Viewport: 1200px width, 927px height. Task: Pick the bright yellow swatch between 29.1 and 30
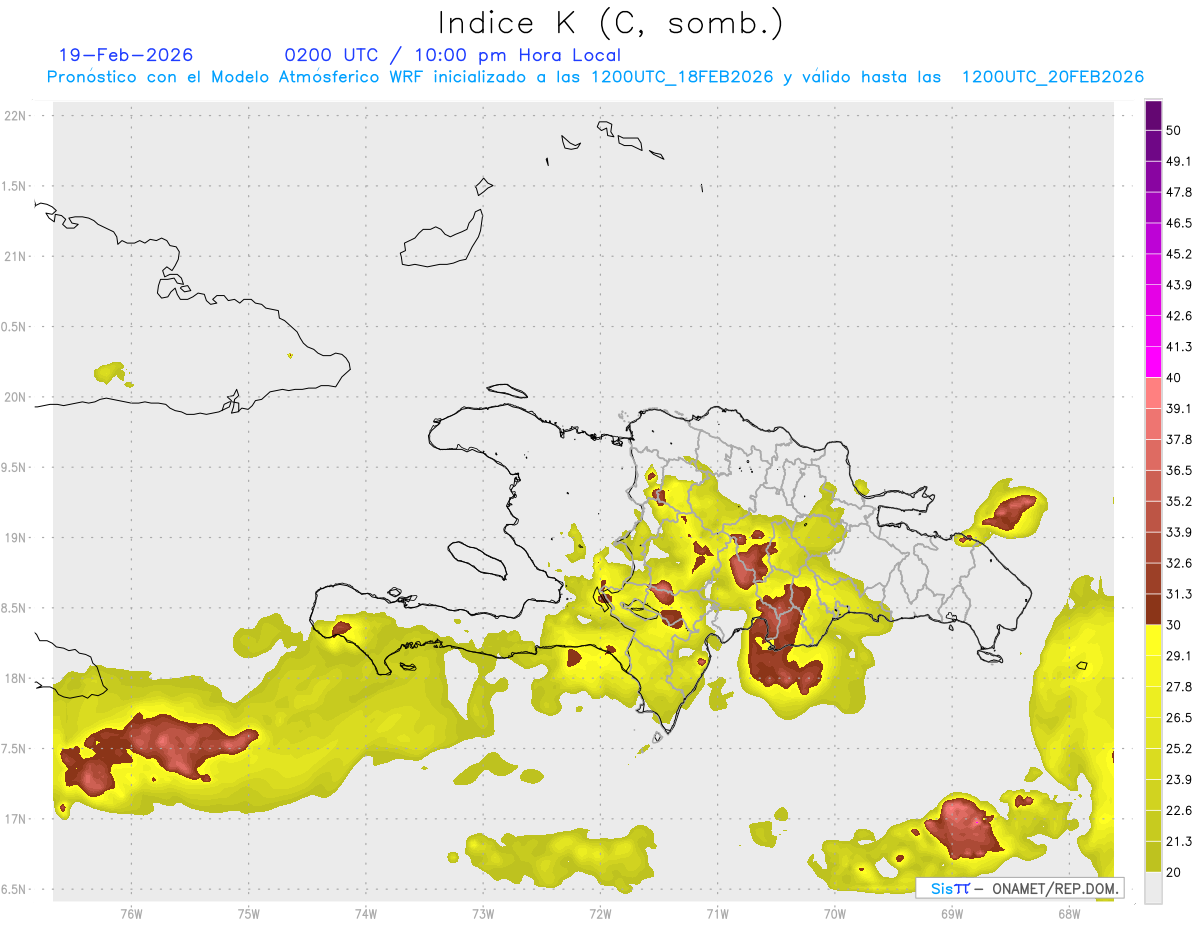tap(1153, 640)
